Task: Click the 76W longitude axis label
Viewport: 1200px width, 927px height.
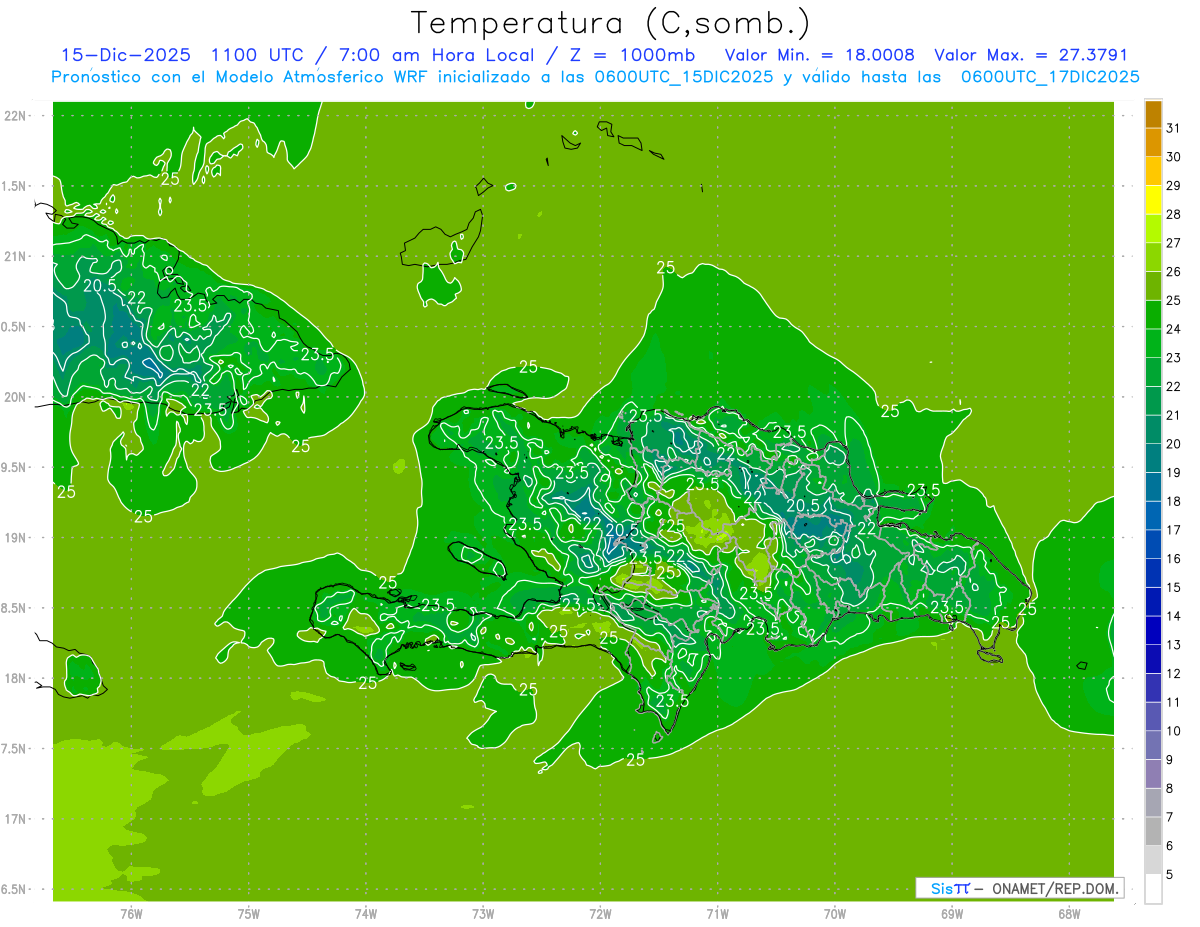Action: (131, 913)
